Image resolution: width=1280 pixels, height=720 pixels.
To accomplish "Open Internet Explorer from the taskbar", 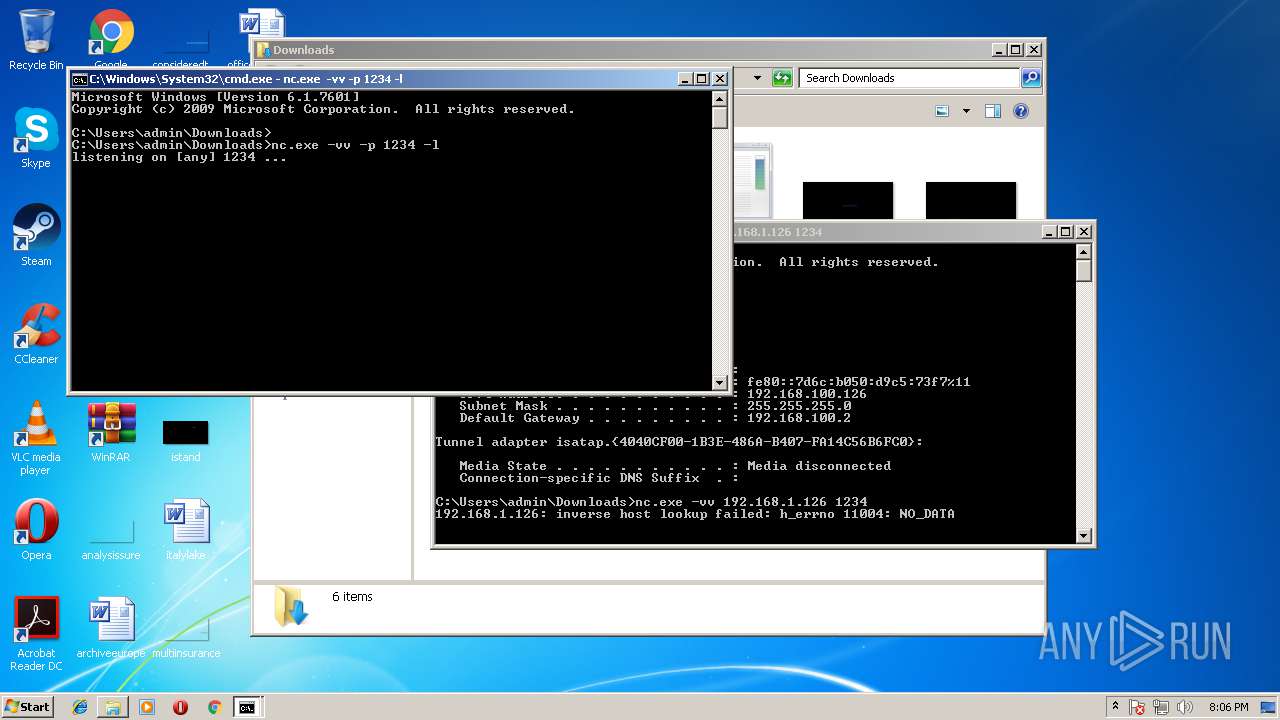I will coord(80,707).
